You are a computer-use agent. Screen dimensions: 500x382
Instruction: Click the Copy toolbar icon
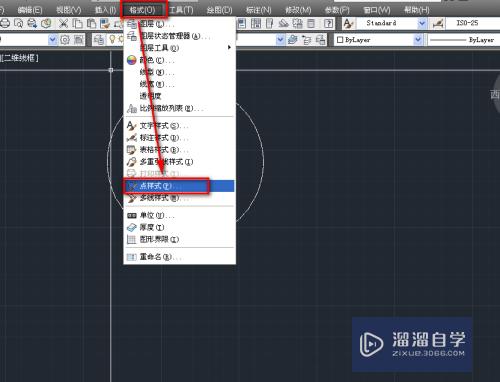click(77, 23)
